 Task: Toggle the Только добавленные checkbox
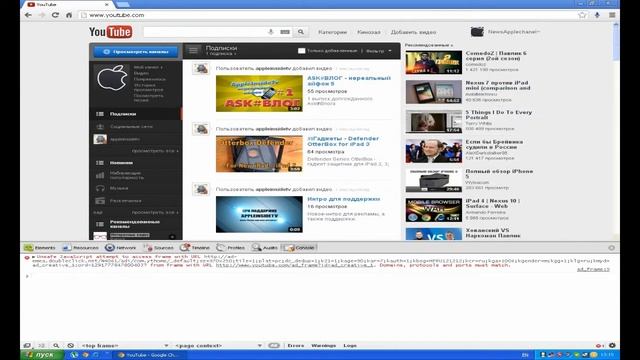[x=302, y=51]
